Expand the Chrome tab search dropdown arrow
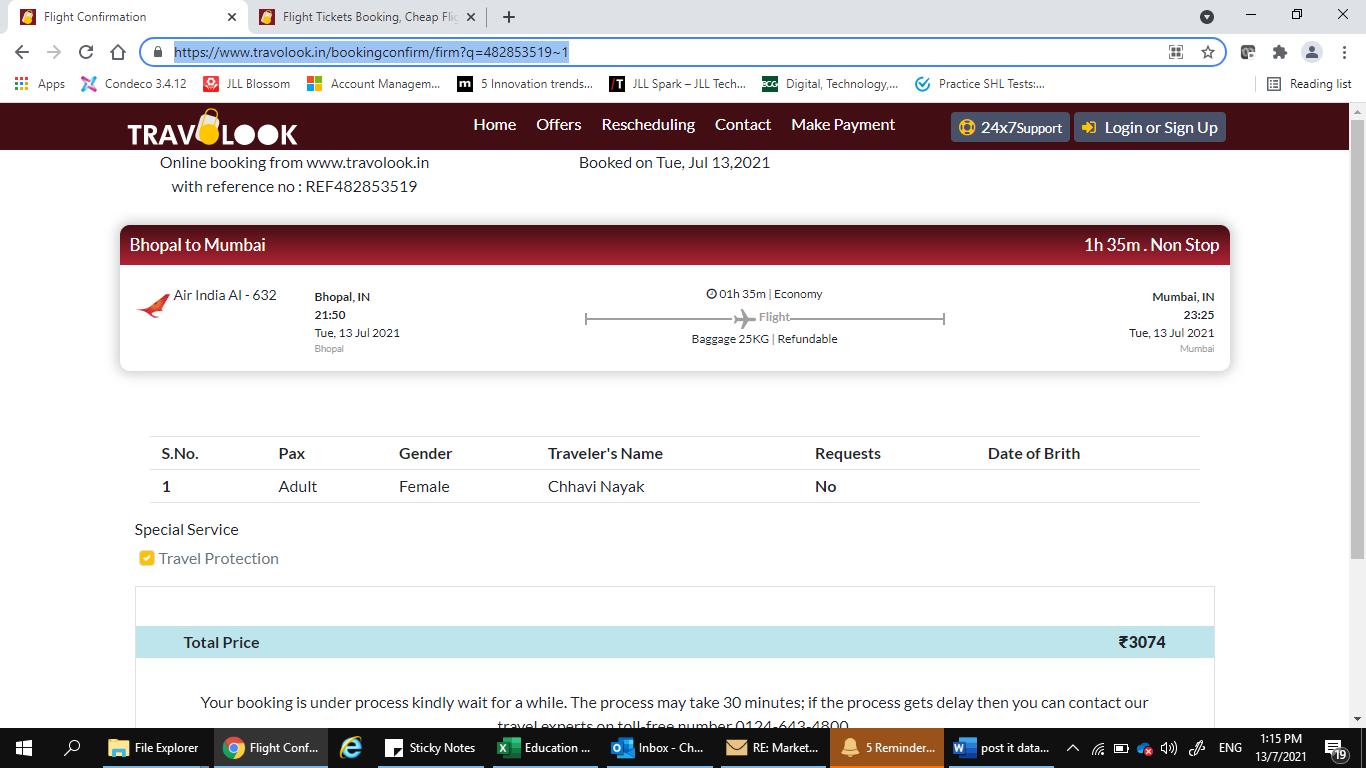The image size is (1366, 768). pos(1207,17)
